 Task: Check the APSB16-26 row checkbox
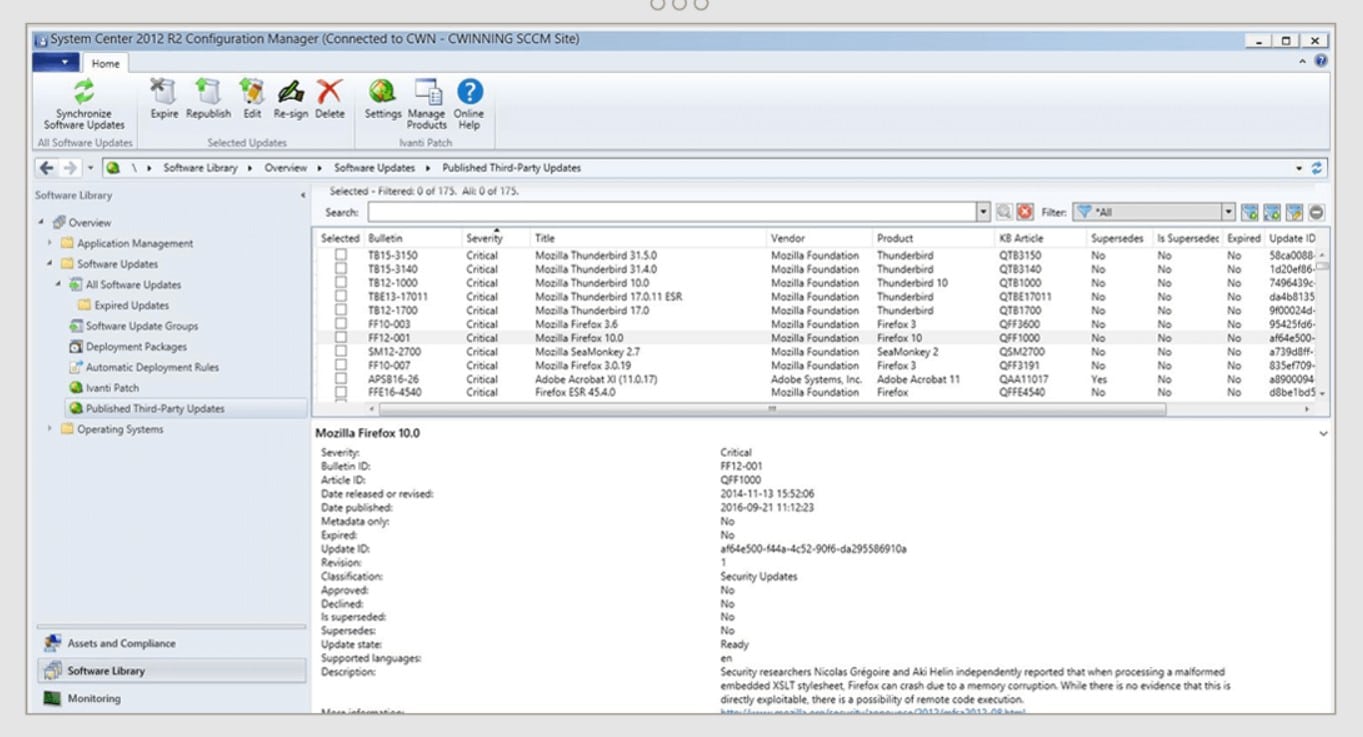click(x=341, y=379)
